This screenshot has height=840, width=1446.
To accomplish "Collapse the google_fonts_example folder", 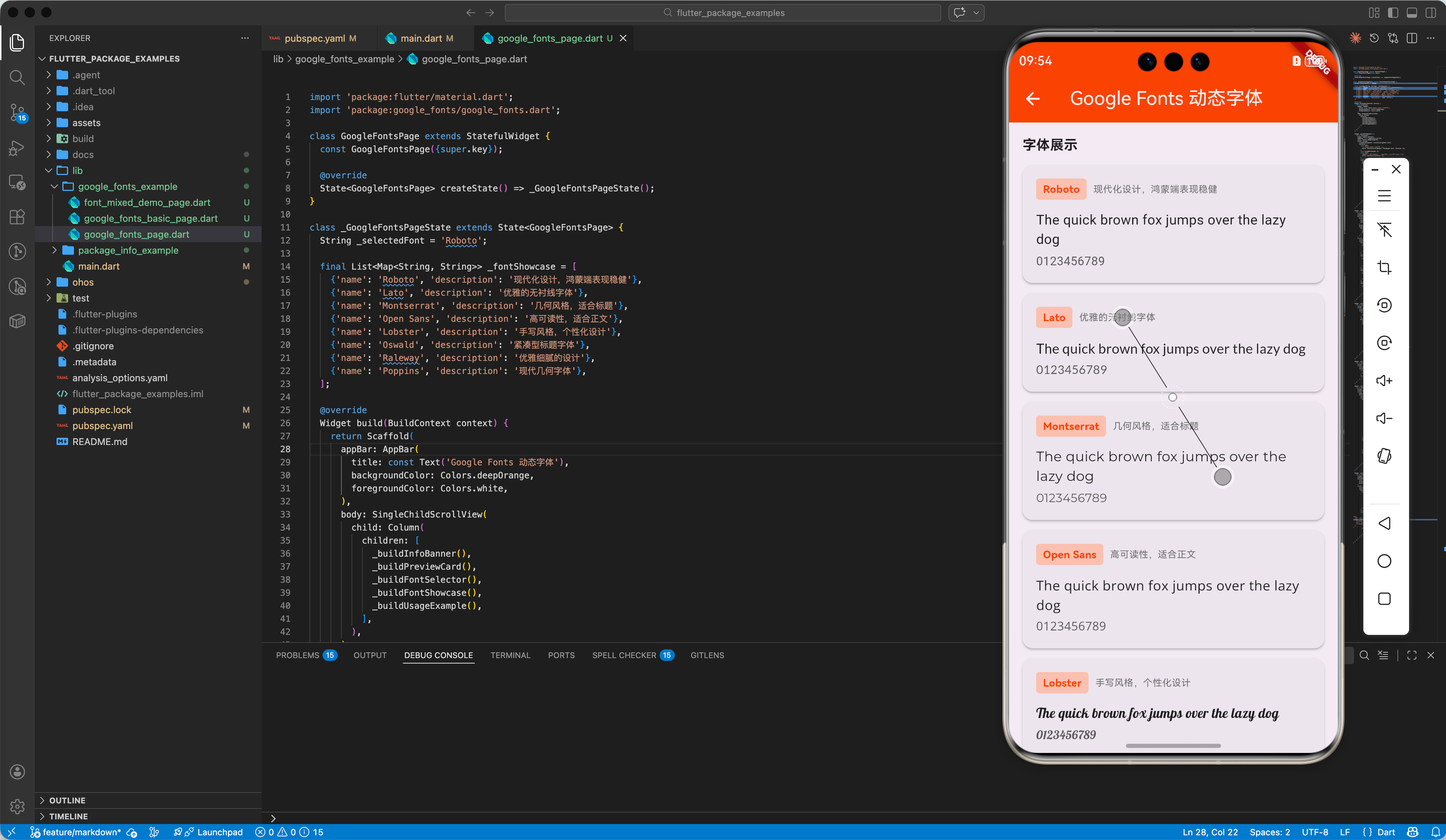I will tap(128, 187).
